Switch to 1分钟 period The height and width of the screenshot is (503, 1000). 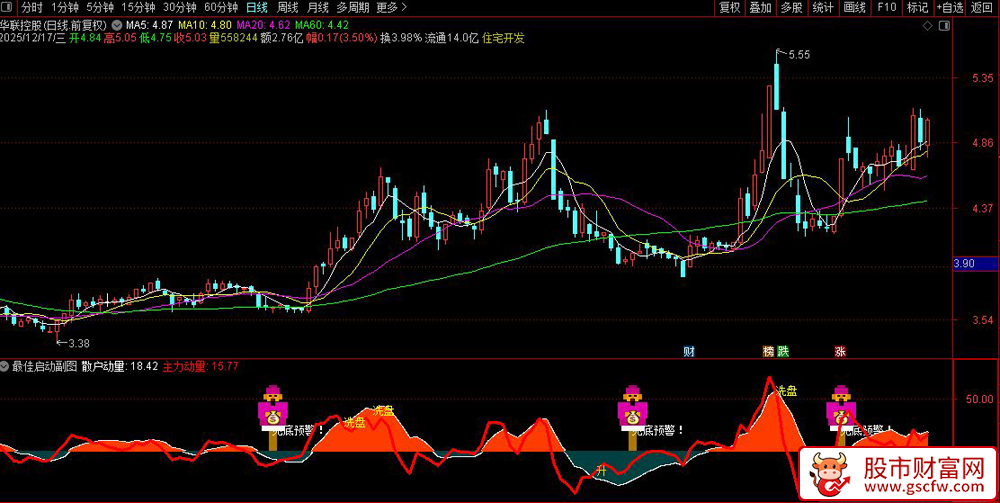pos(64,8)
